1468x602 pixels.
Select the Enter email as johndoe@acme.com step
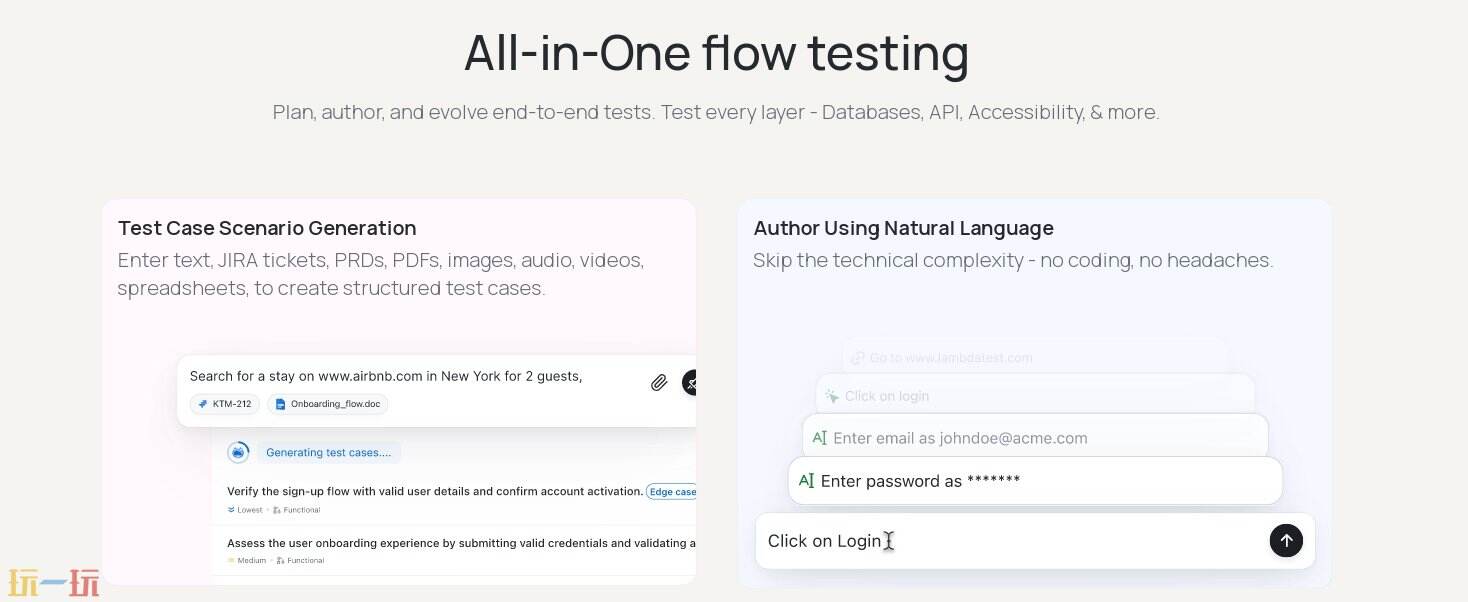click(x=1035, y=438)
